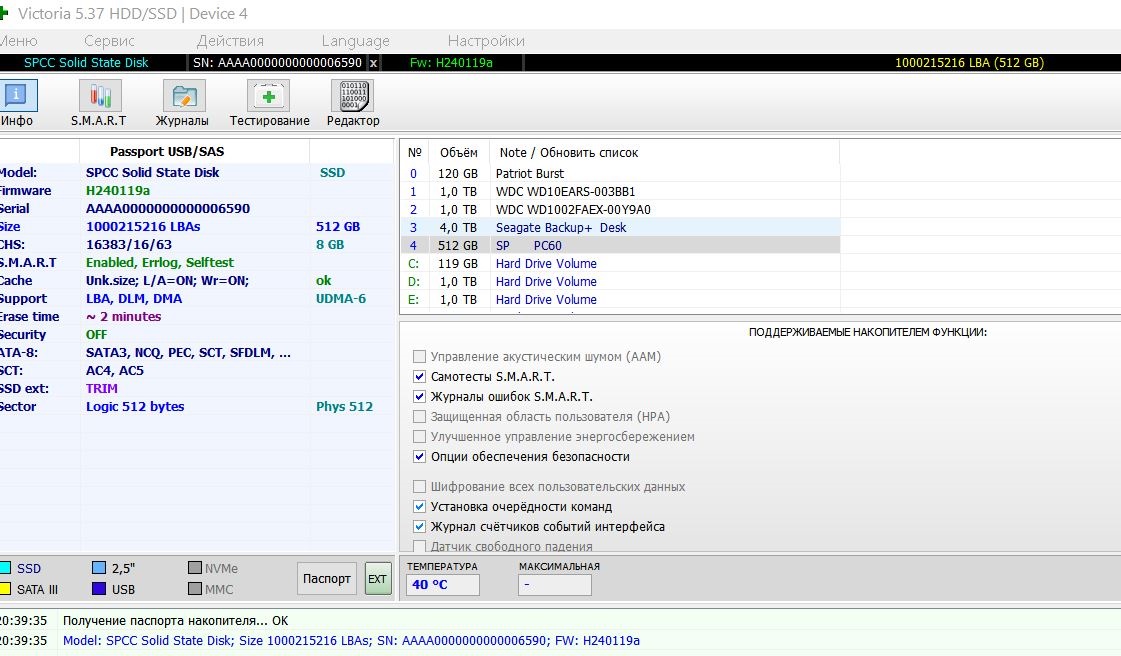Image resolution: width=1121 pixels, height=656 pixels.
Task: Toggle Опции обеспечения безопасности checkbox
Action: tap(420, 457)
